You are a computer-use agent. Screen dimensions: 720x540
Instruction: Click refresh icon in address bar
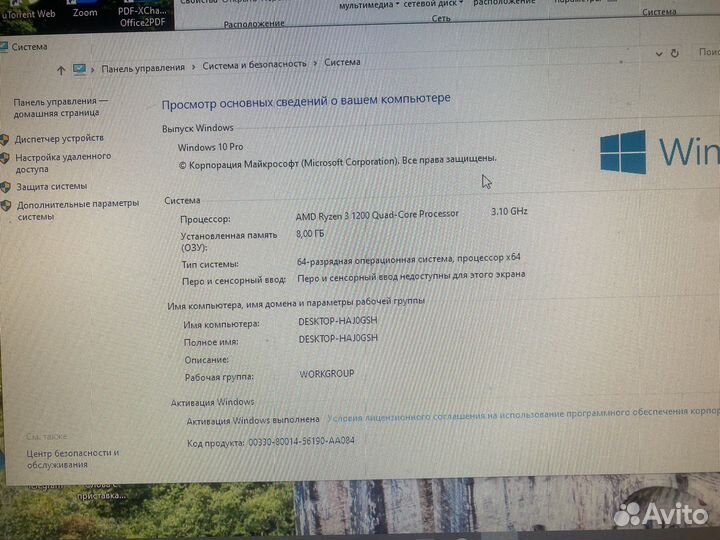[x=675, y=53]
